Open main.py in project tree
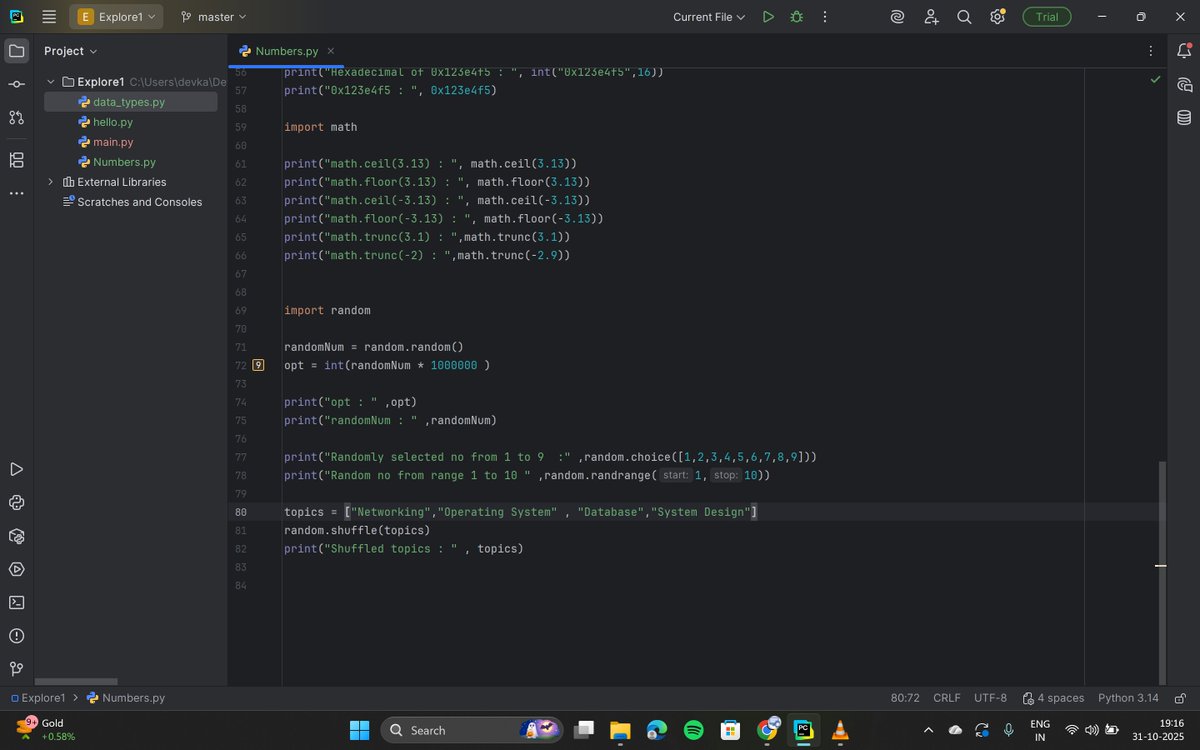The image size is (1200, 750). pyautogui.click(x=113, y=142)
